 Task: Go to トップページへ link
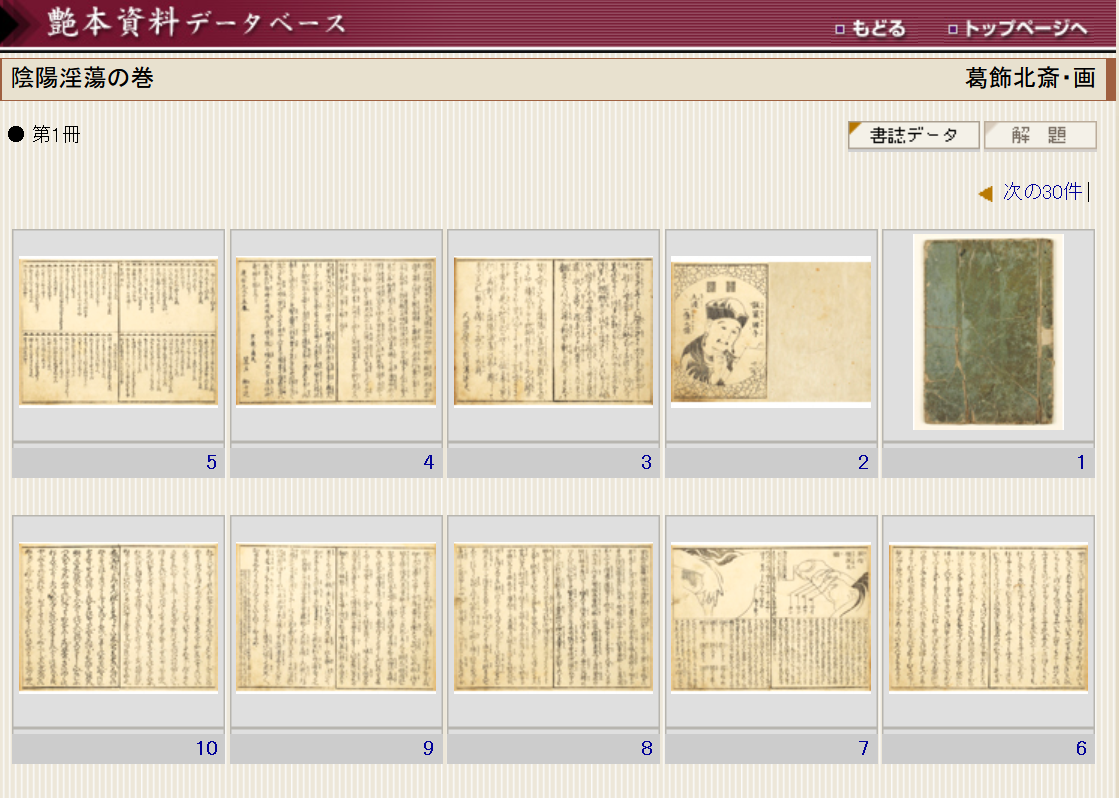pyautogui.click(x=1018, y=29)
